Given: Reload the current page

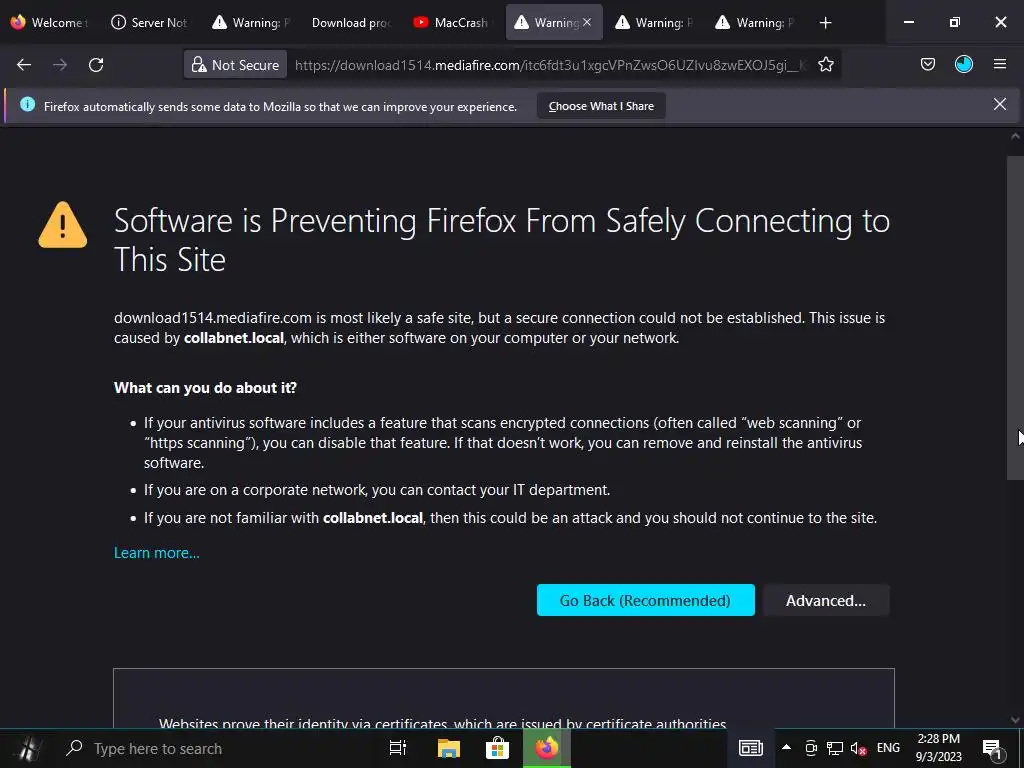Looking at the screenshot, I should pyautogui.click(x=96, y=65).
